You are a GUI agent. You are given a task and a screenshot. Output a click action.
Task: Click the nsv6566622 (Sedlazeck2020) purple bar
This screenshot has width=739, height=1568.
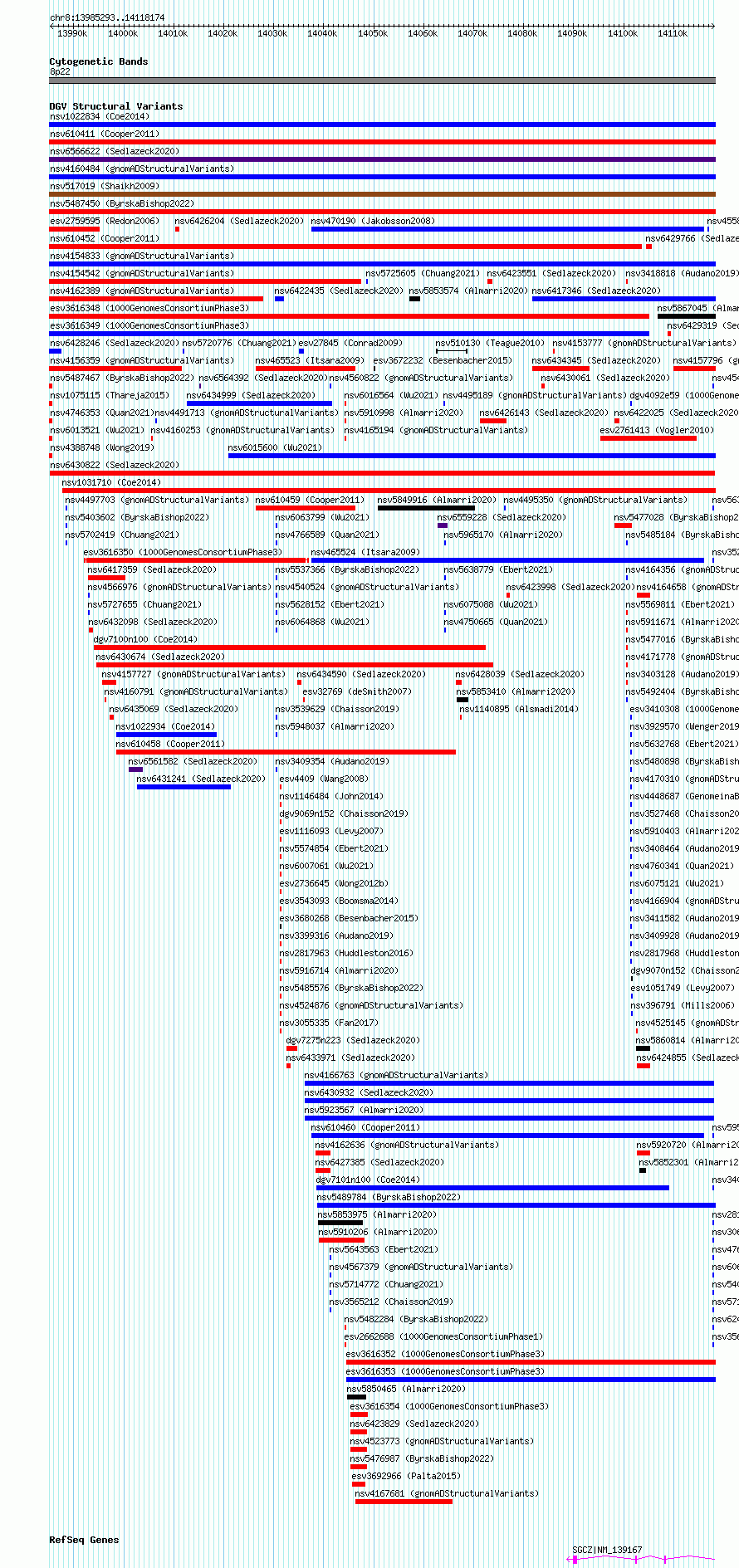(383, 159)
